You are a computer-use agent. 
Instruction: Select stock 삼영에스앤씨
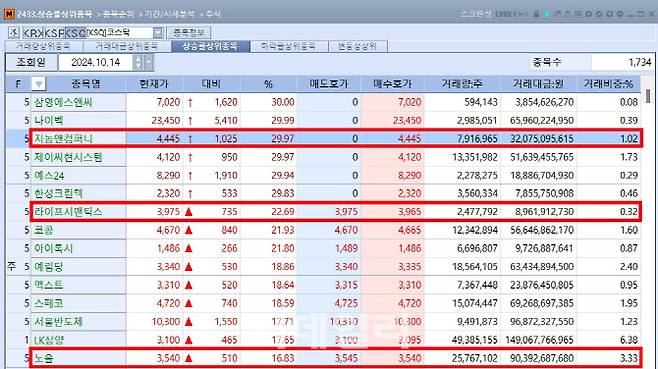[x=63, y=102]
